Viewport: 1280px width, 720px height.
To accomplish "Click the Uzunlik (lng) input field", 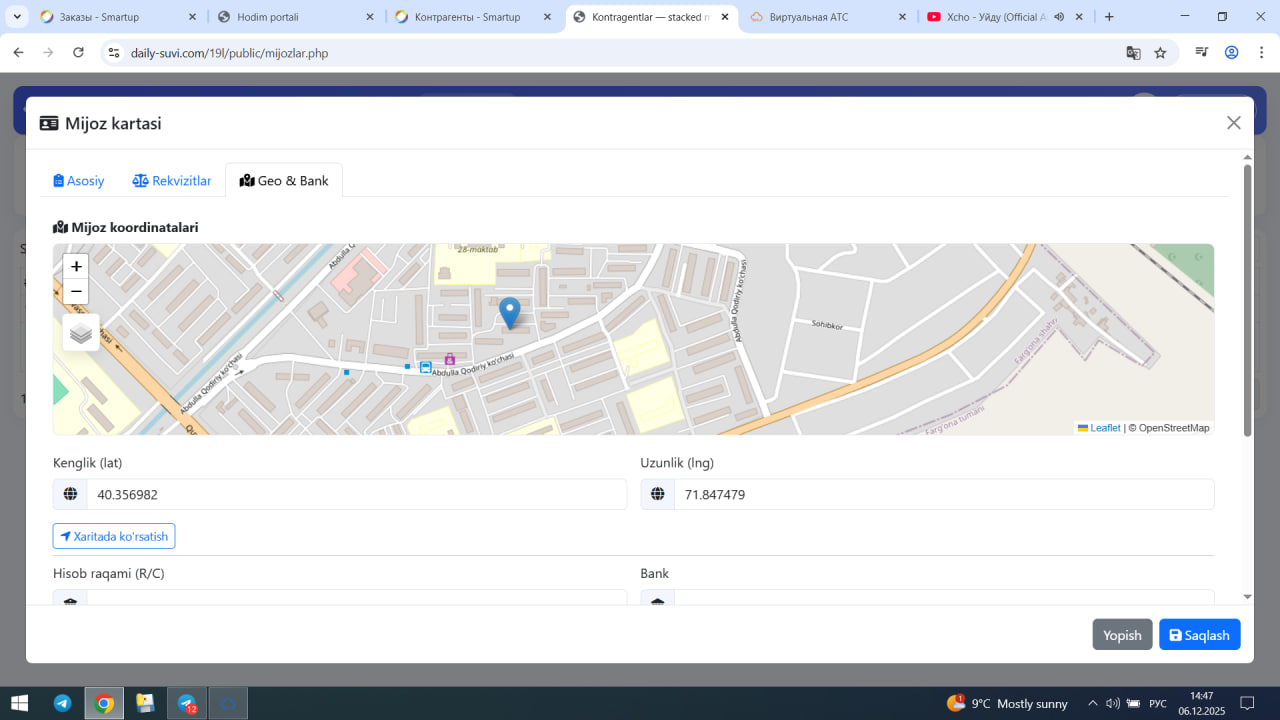I will (x=943, y=494).
